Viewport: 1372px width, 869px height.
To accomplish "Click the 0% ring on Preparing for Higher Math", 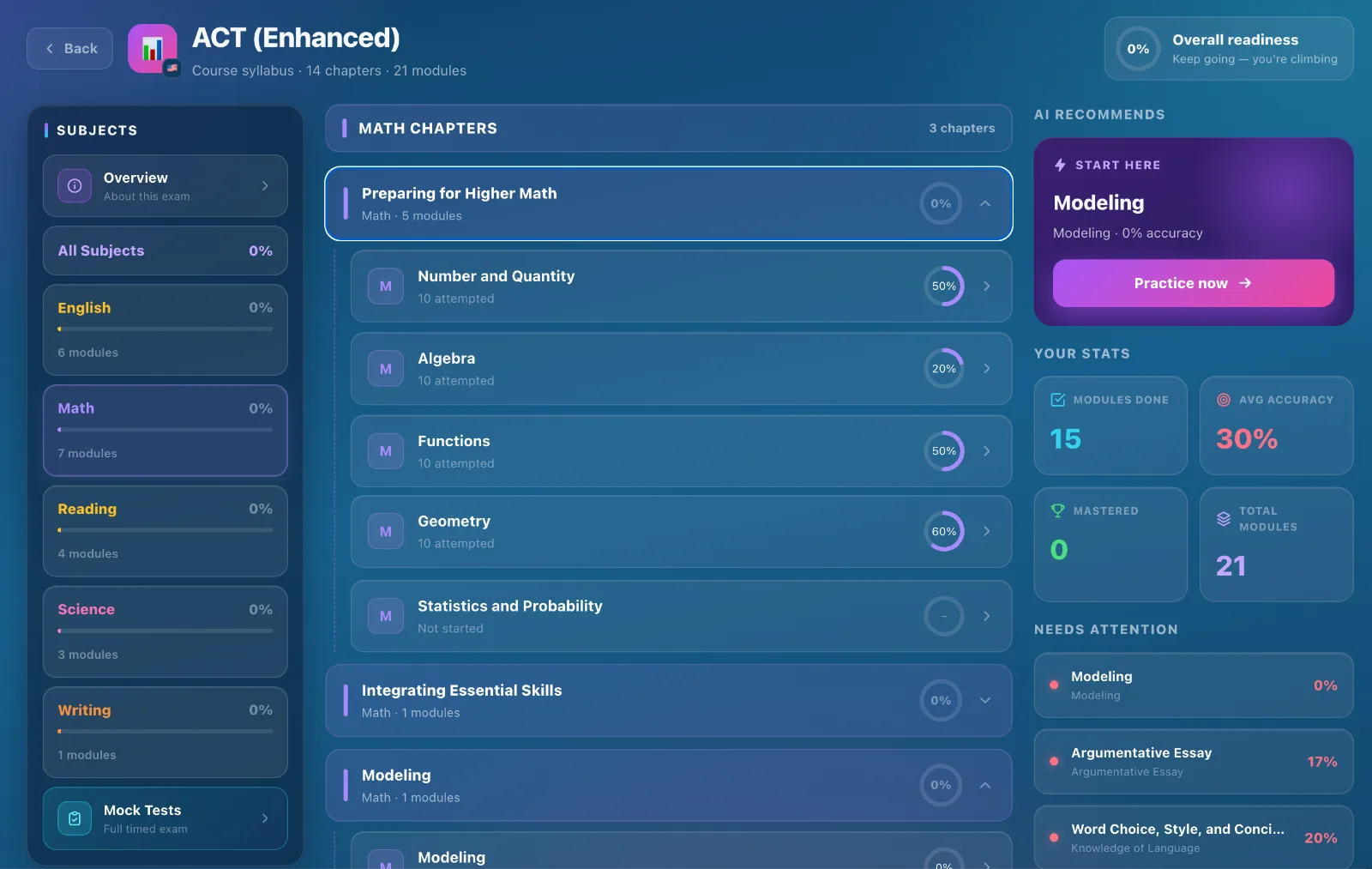I will pos(941,203).
